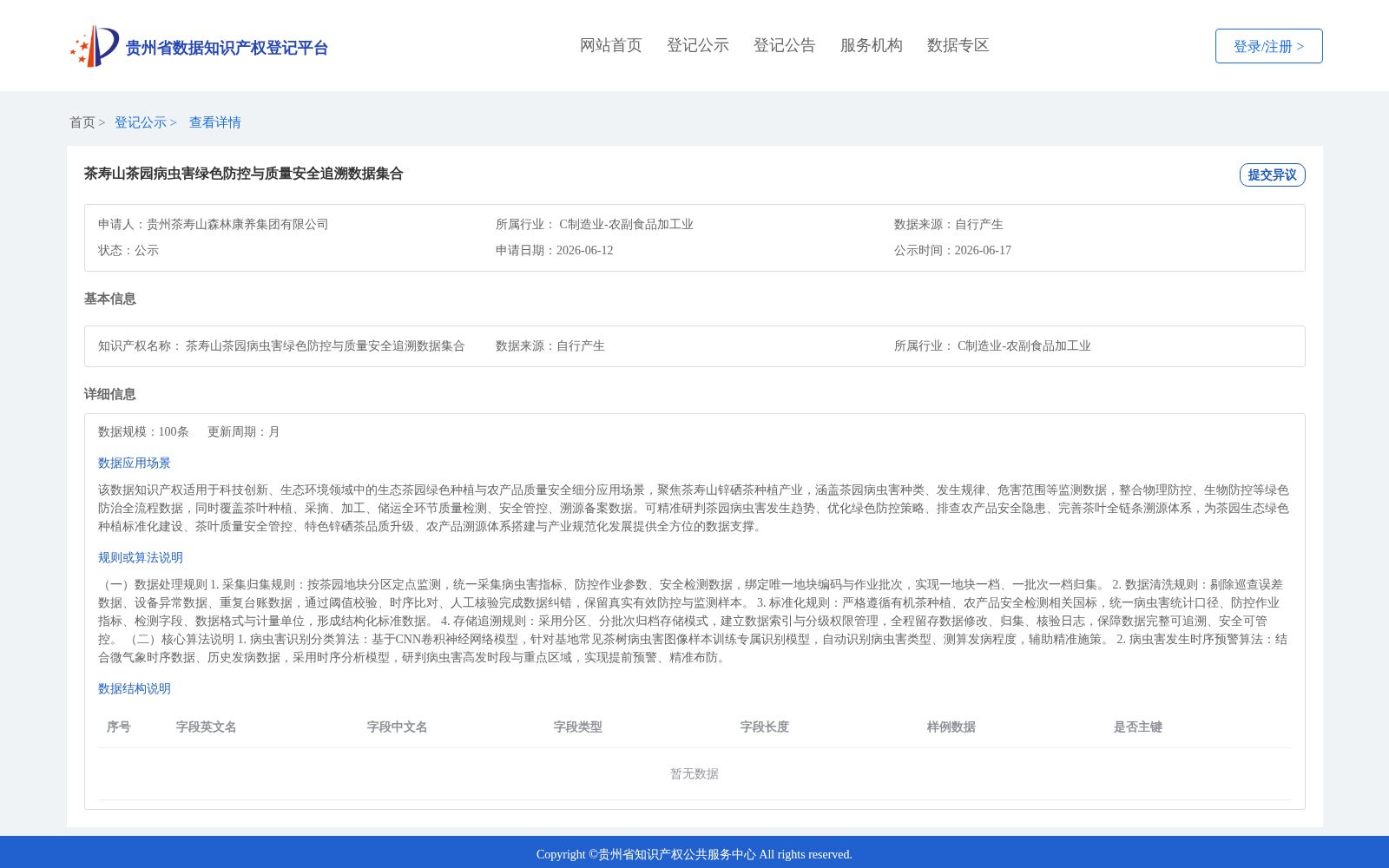1389x868 pixels.
Task: Select the applicant text 贵州茶寿山森林康养集团有限公司
Action: tap(238, 224)
